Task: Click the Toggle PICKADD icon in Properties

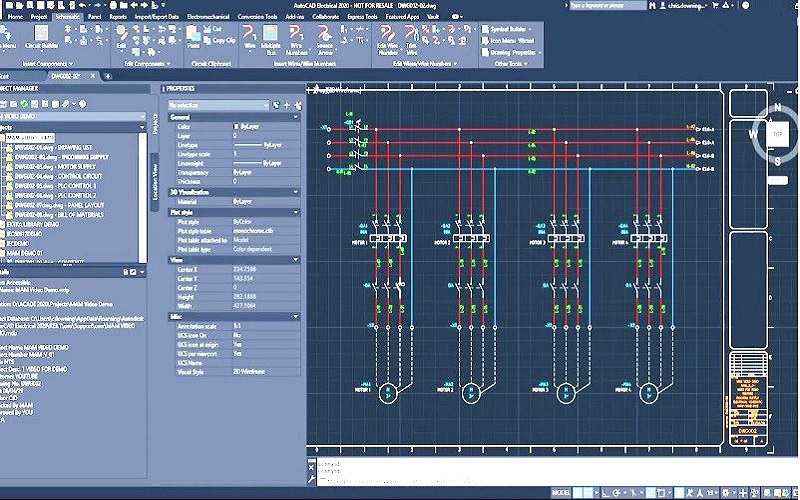Action: tap(298, 105)
